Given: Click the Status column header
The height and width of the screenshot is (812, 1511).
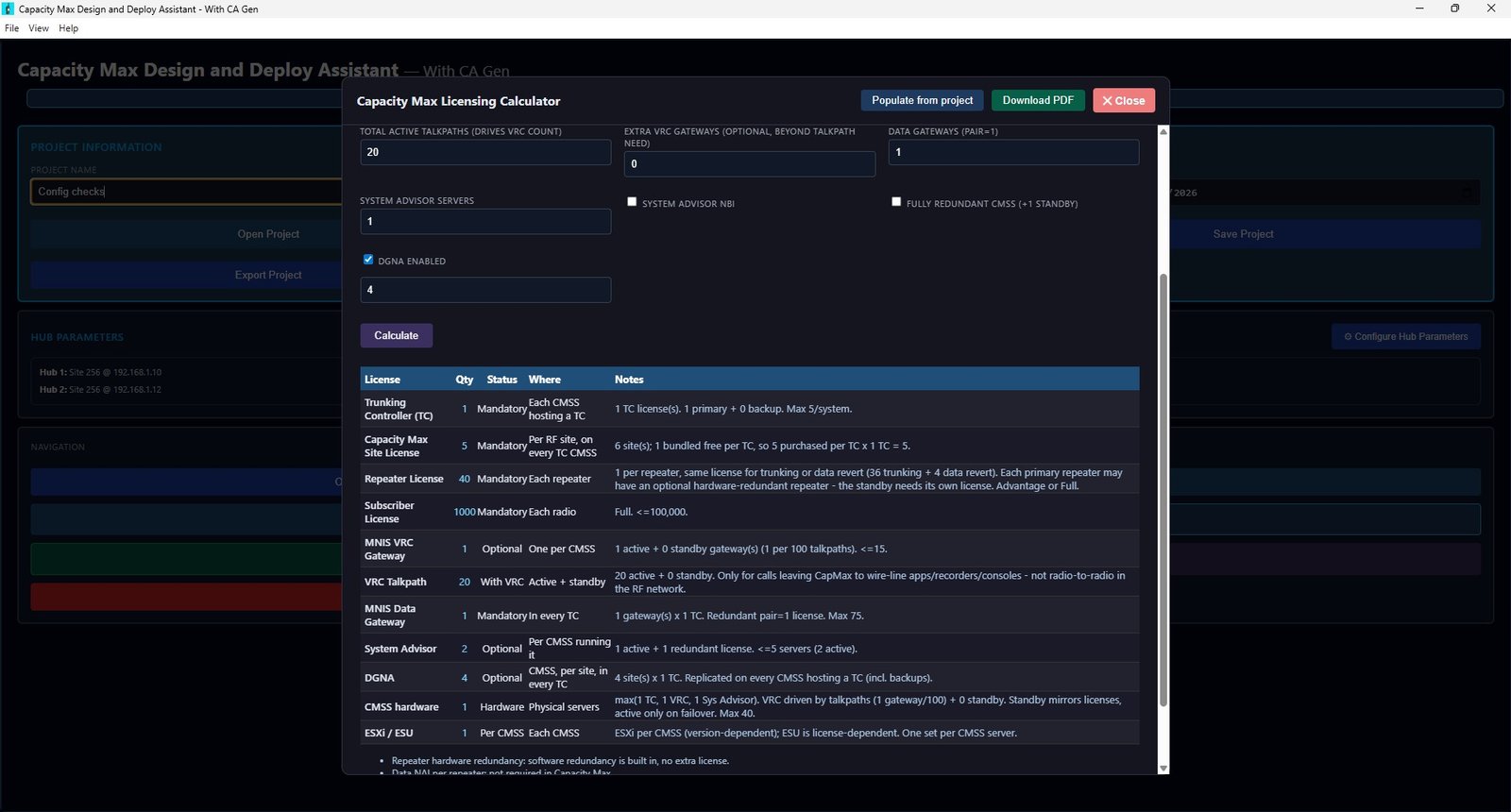Looking at the screenshot, I should click(x=501, y=380).
